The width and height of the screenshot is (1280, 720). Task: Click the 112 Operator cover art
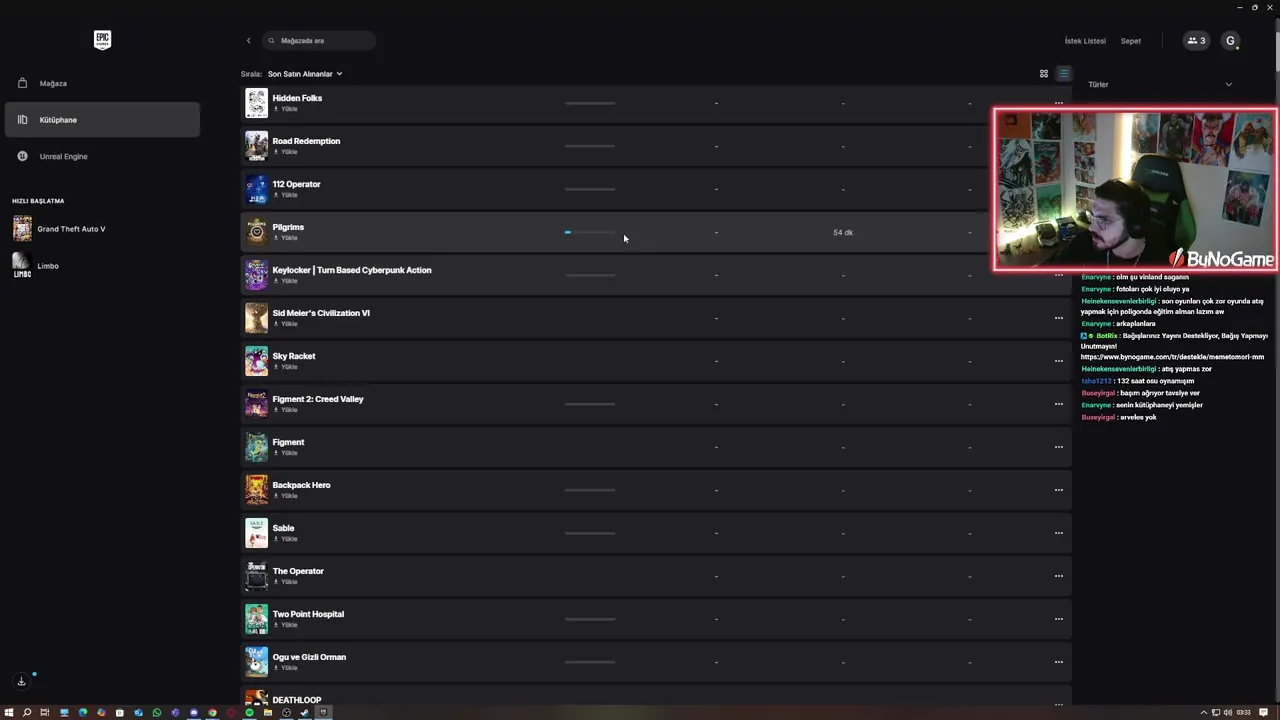(x=257, y=189)
